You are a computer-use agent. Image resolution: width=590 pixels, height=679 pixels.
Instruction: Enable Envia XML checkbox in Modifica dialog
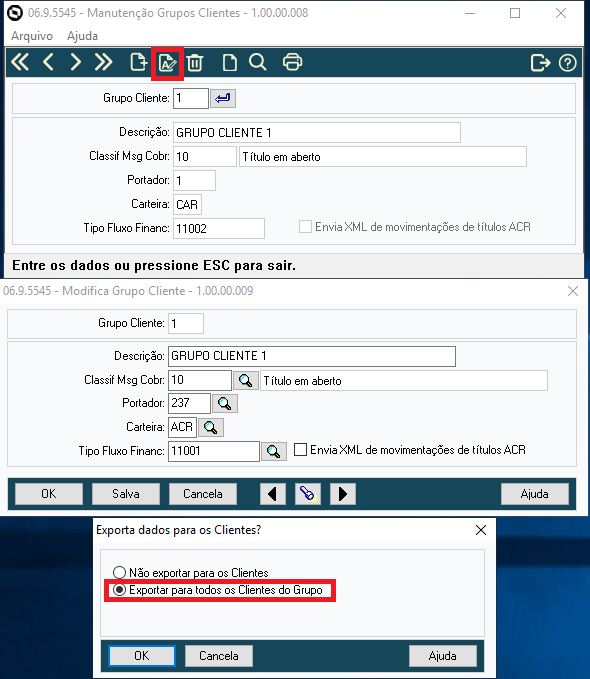pos(301,449)
